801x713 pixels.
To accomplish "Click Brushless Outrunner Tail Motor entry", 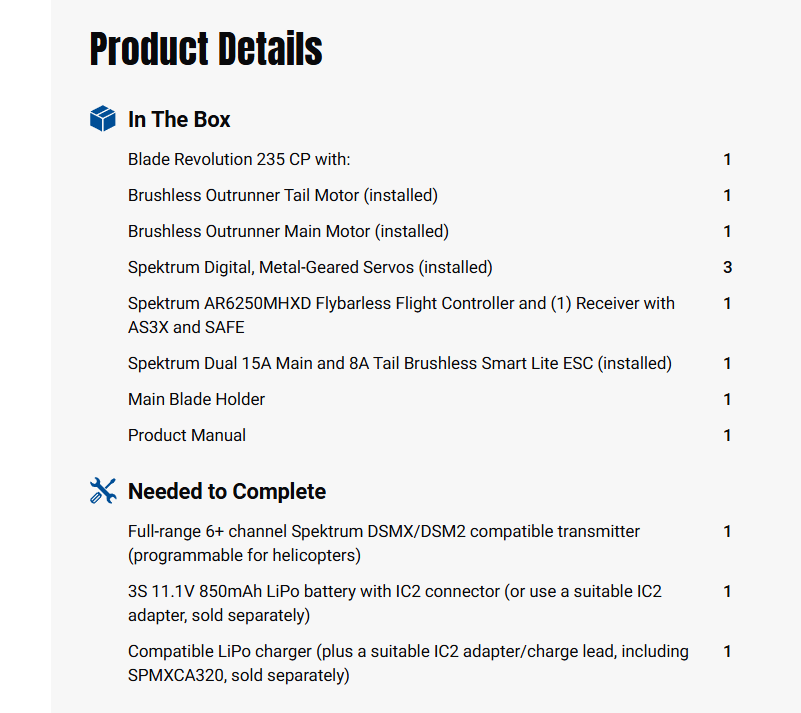I will pos(283,195).
